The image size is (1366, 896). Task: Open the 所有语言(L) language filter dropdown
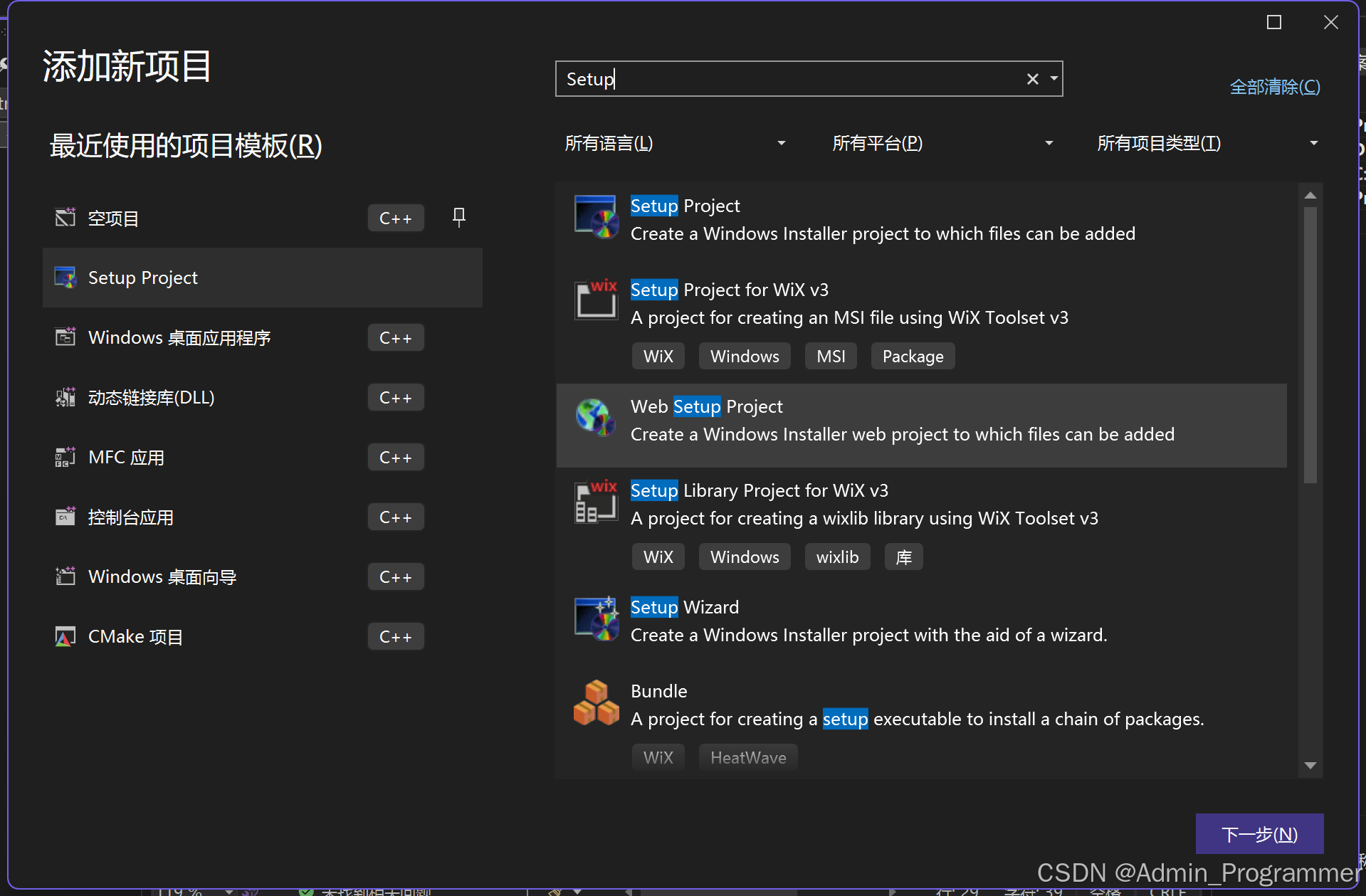pos(675,143)
